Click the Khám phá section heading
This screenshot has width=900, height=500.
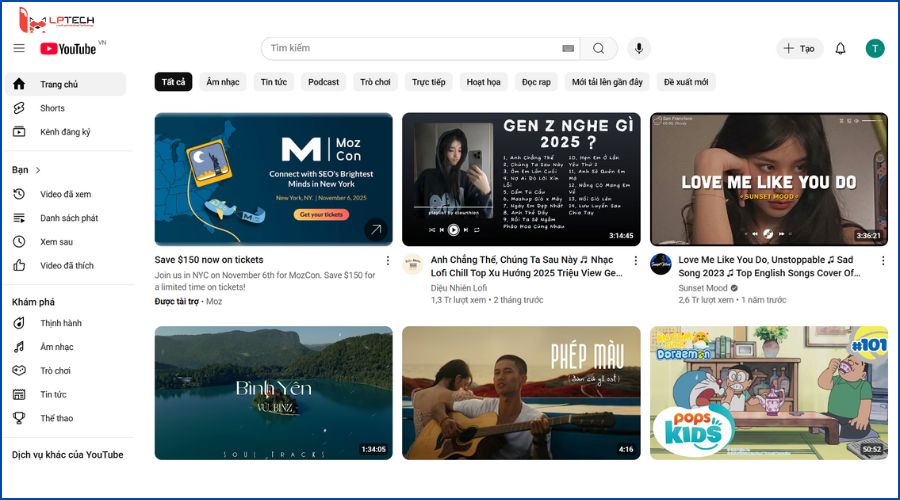tap(33, 302)
